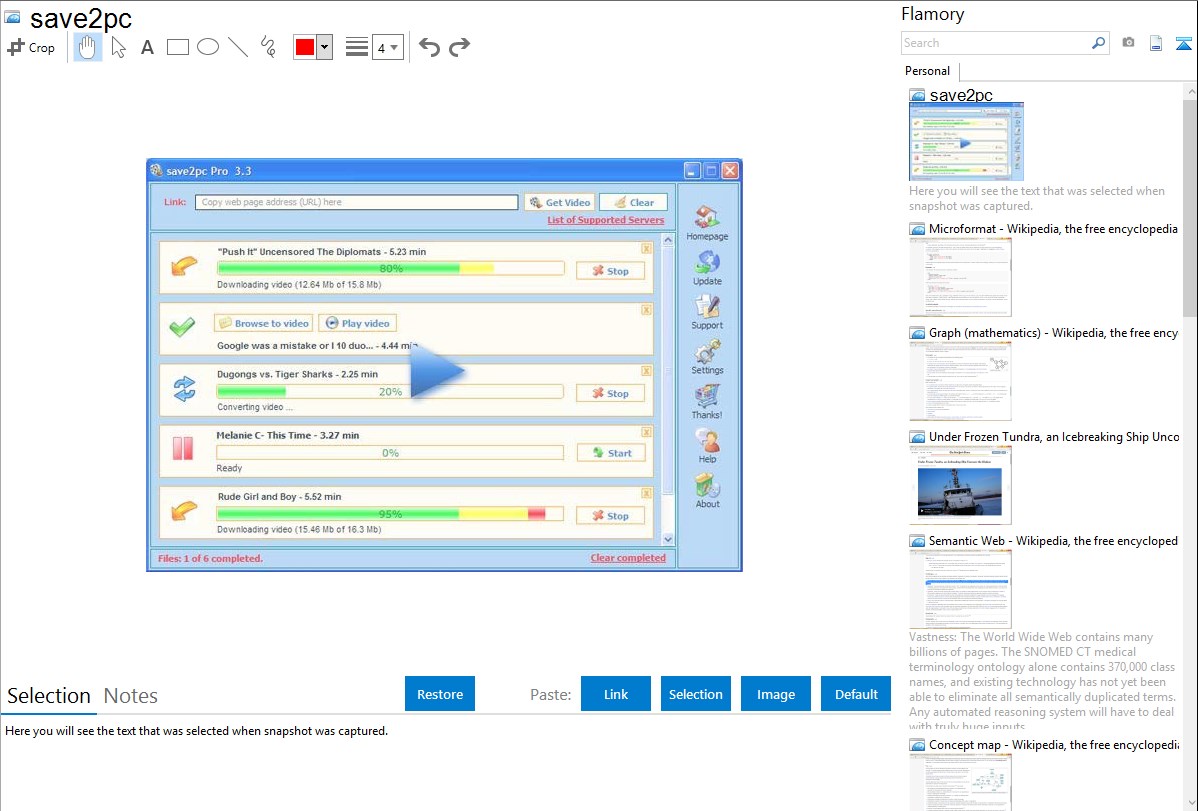Open the Microformat Wikipedia snapshot thumbnail

pos(960,277)
